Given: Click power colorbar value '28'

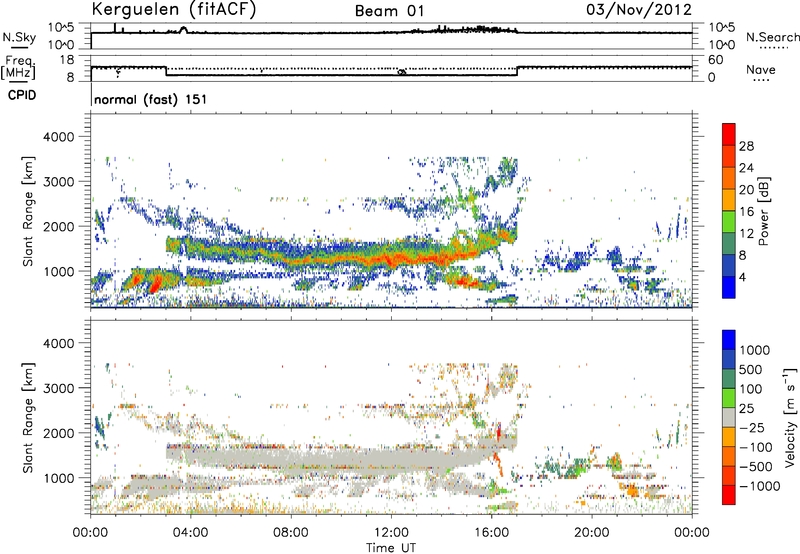Looking at the screenshot, I should coord(746,146).
